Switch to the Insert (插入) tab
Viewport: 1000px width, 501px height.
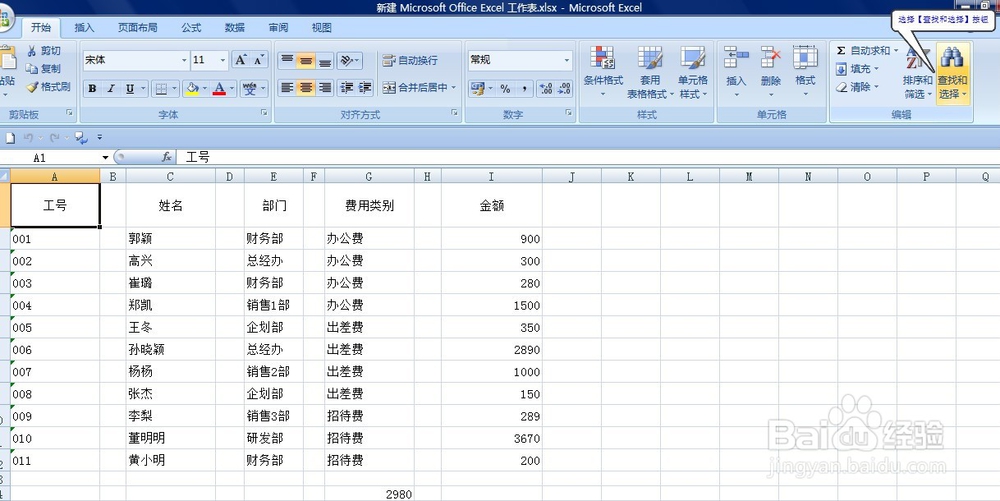tap(84, 27)
